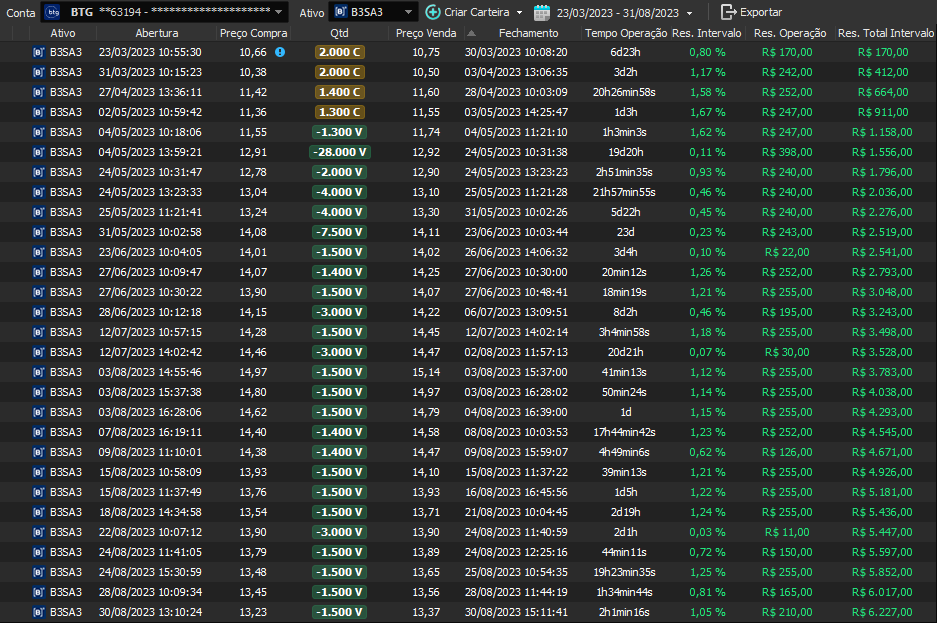Open the Conta account dropdown
The height and width of the screenshot is (623, 937).
[278, 12]
